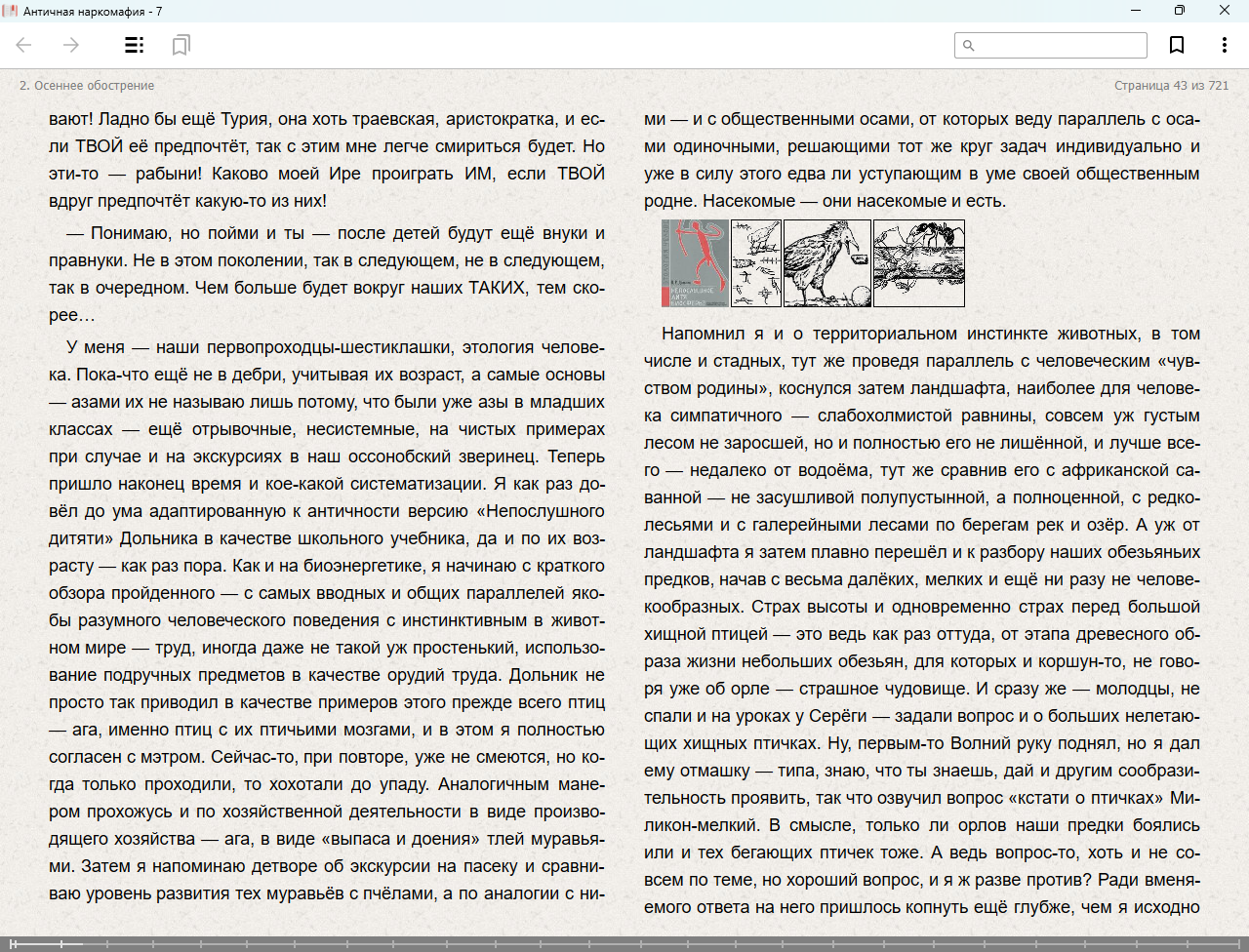Show the saved bookmarks panel

tap(181, 45)
